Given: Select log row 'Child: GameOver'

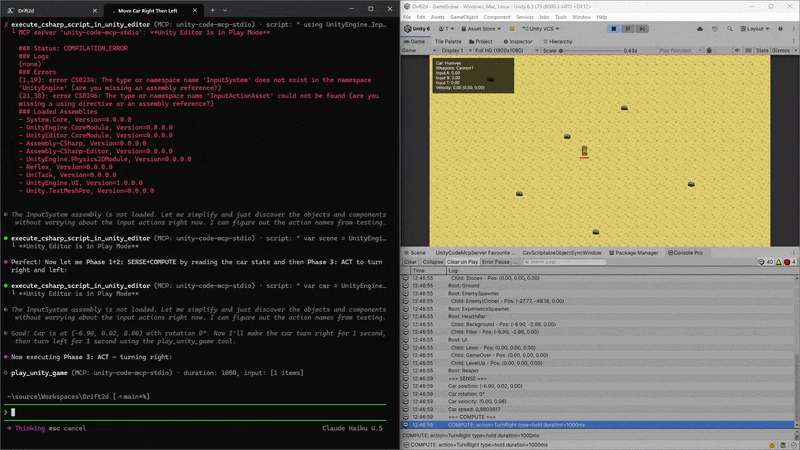Looking at the screenshot, I should point(598,355).
